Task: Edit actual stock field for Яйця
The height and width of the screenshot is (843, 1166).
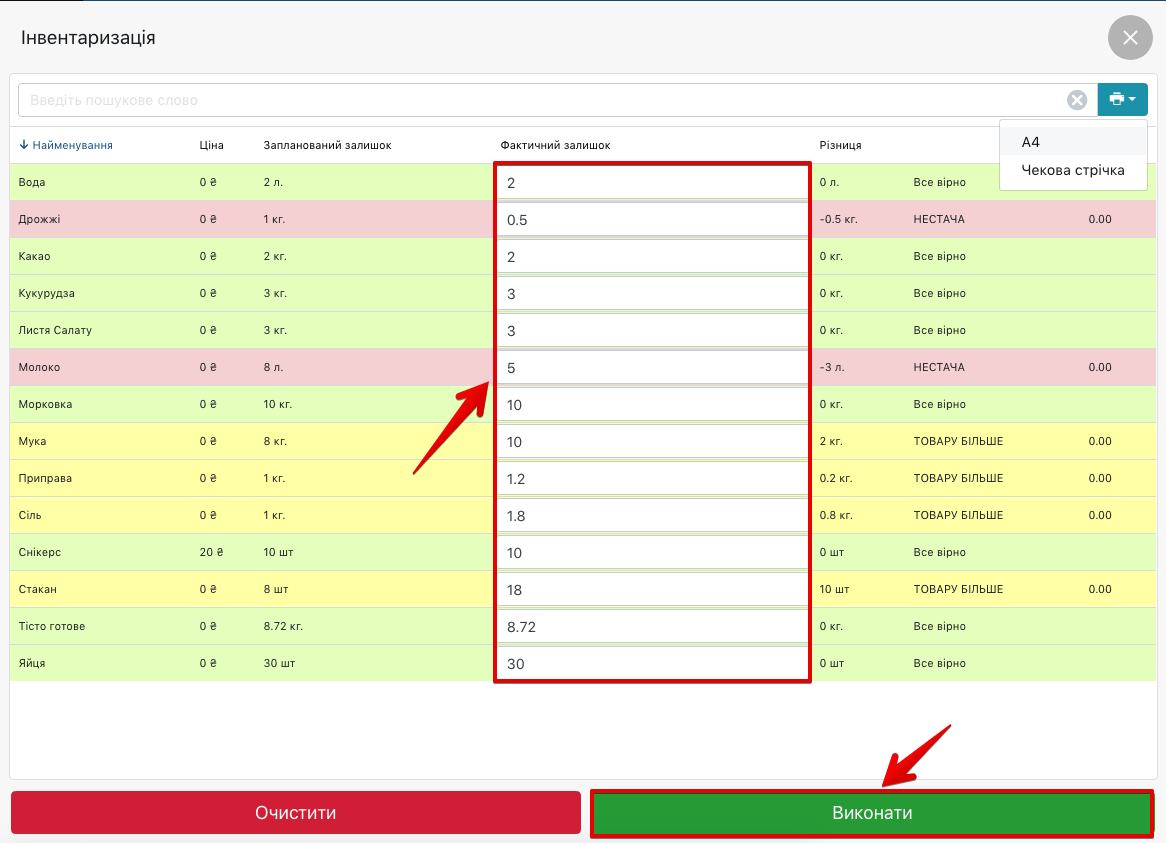Action: click(x=652, y=664)
